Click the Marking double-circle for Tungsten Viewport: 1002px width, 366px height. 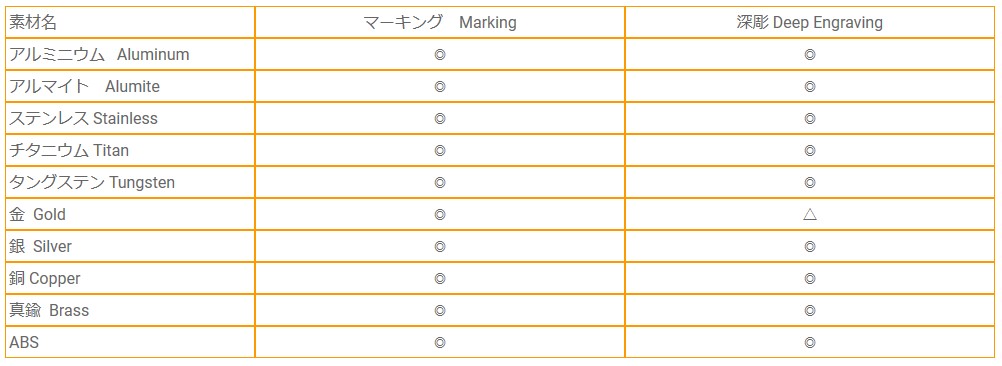click(440, 183)
